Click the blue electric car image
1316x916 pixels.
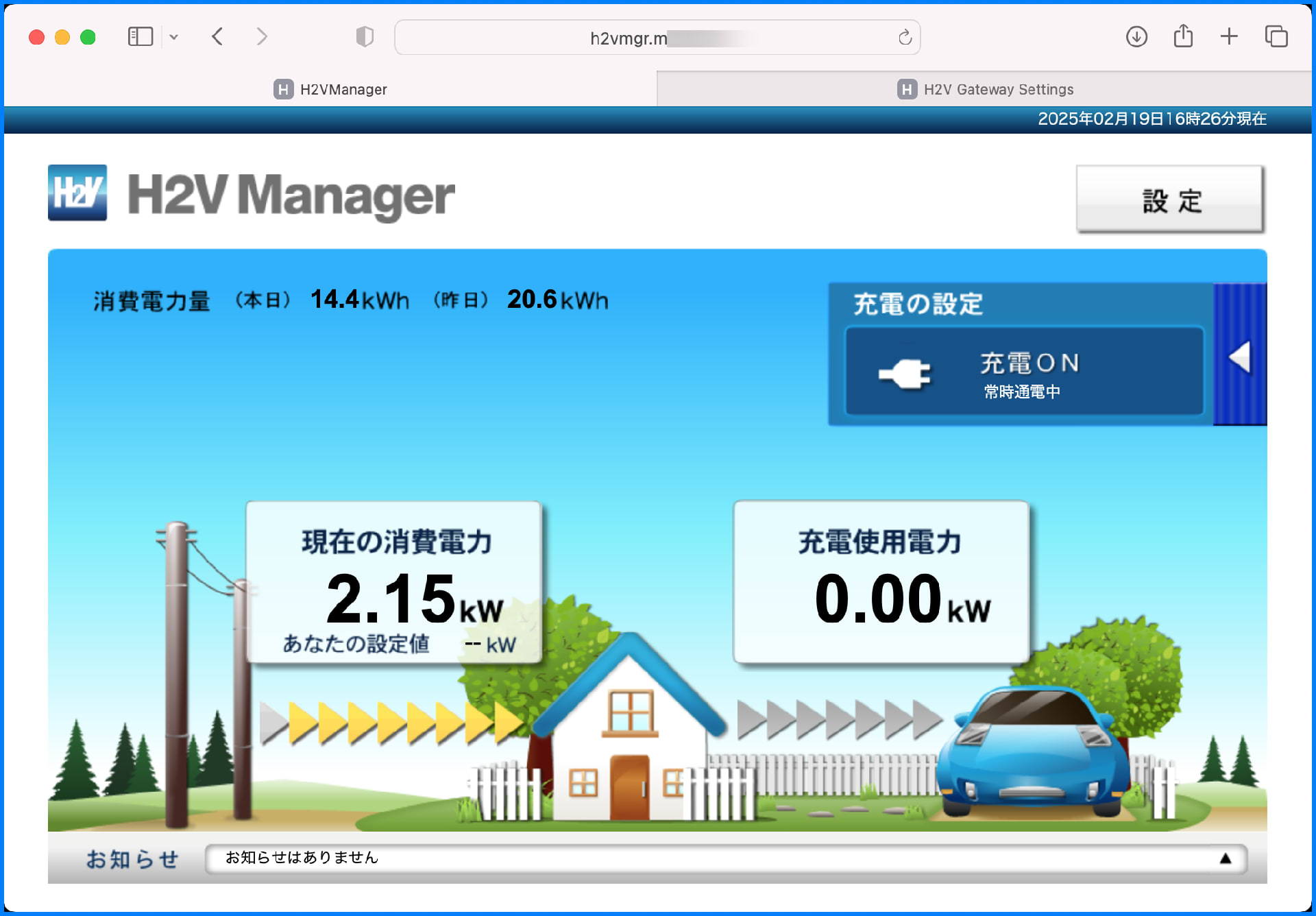(1033, 752)
